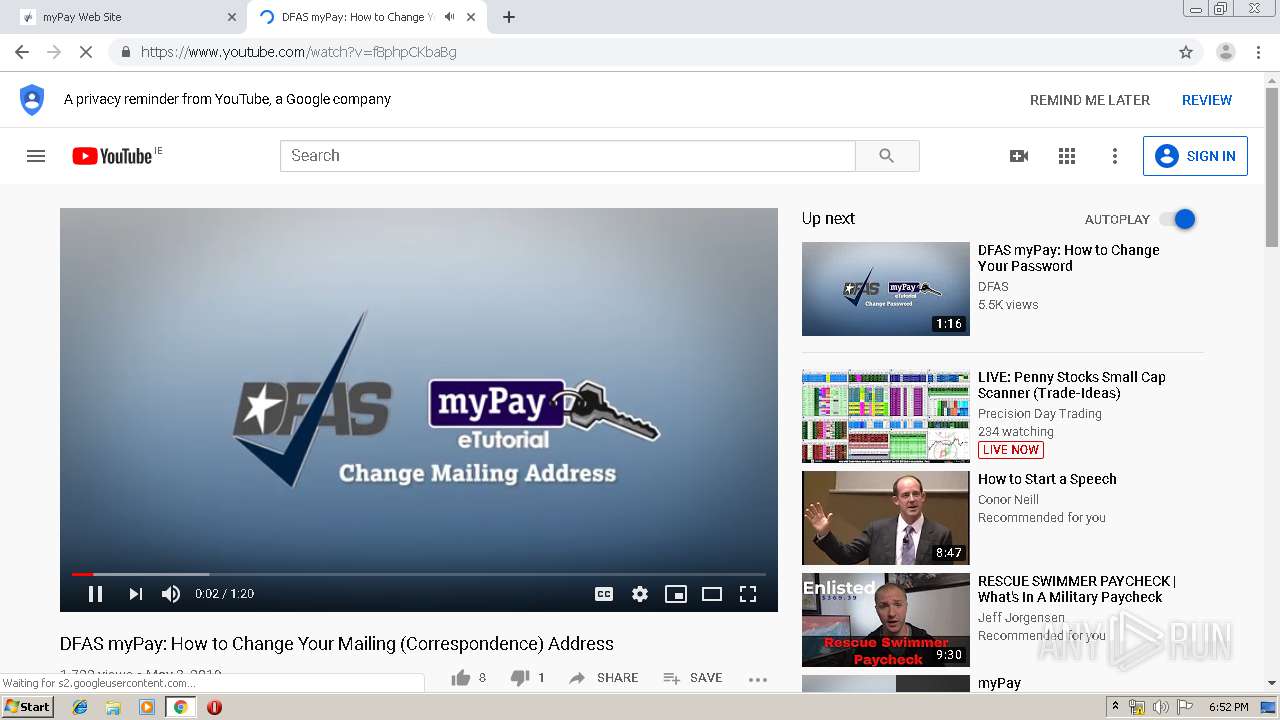Open the YouTube apps grid icon
1280x720 pixels.
point(1067,156)
